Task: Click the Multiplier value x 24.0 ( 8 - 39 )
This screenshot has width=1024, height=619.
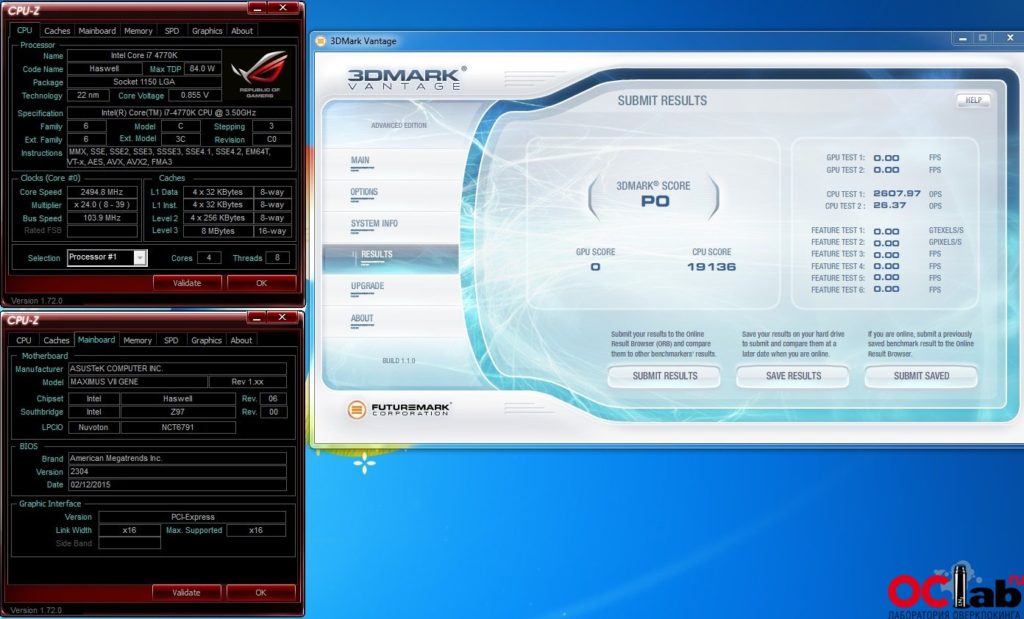Action: (103, 205)
